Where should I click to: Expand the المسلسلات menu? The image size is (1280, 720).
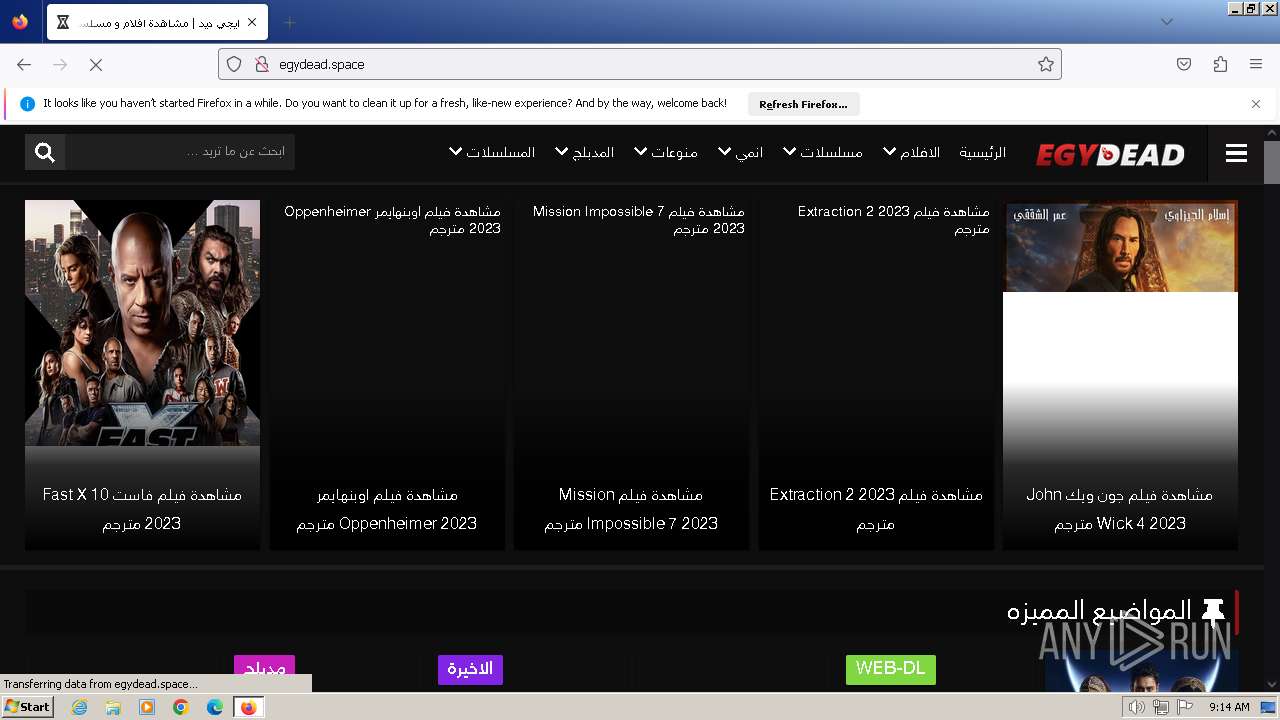(492, 152)
